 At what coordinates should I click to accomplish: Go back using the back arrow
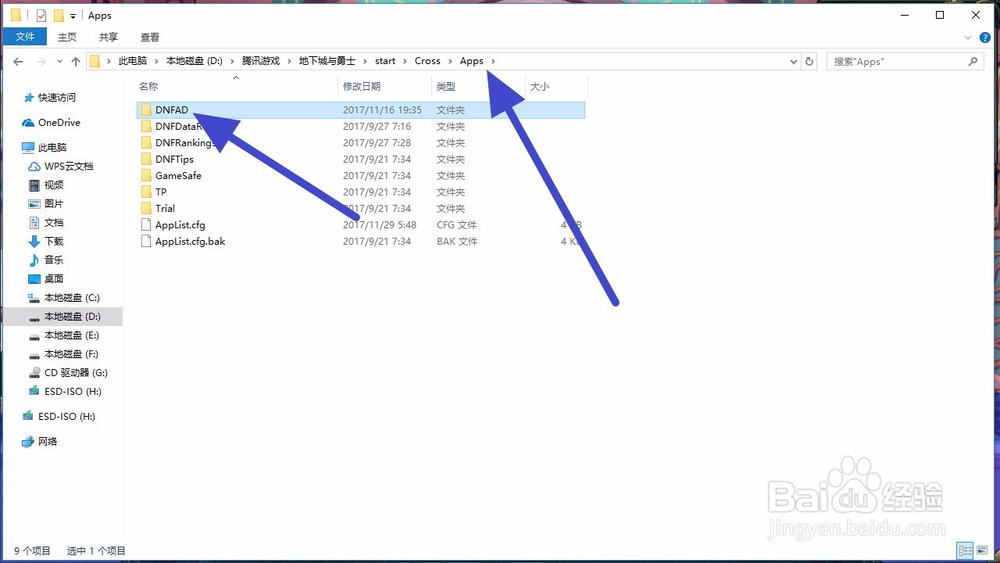point(18,61)
